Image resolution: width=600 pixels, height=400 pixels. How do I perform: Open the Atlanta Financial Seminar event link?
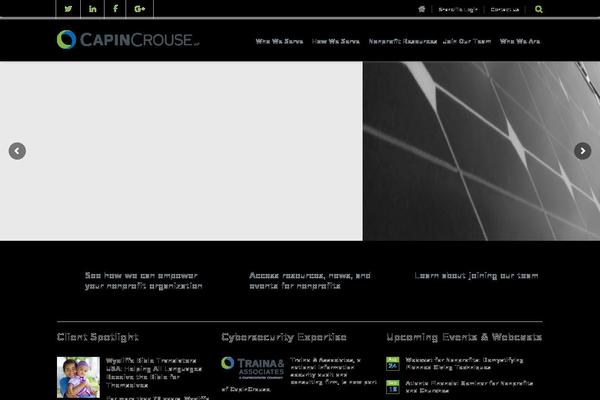point(469,387)
